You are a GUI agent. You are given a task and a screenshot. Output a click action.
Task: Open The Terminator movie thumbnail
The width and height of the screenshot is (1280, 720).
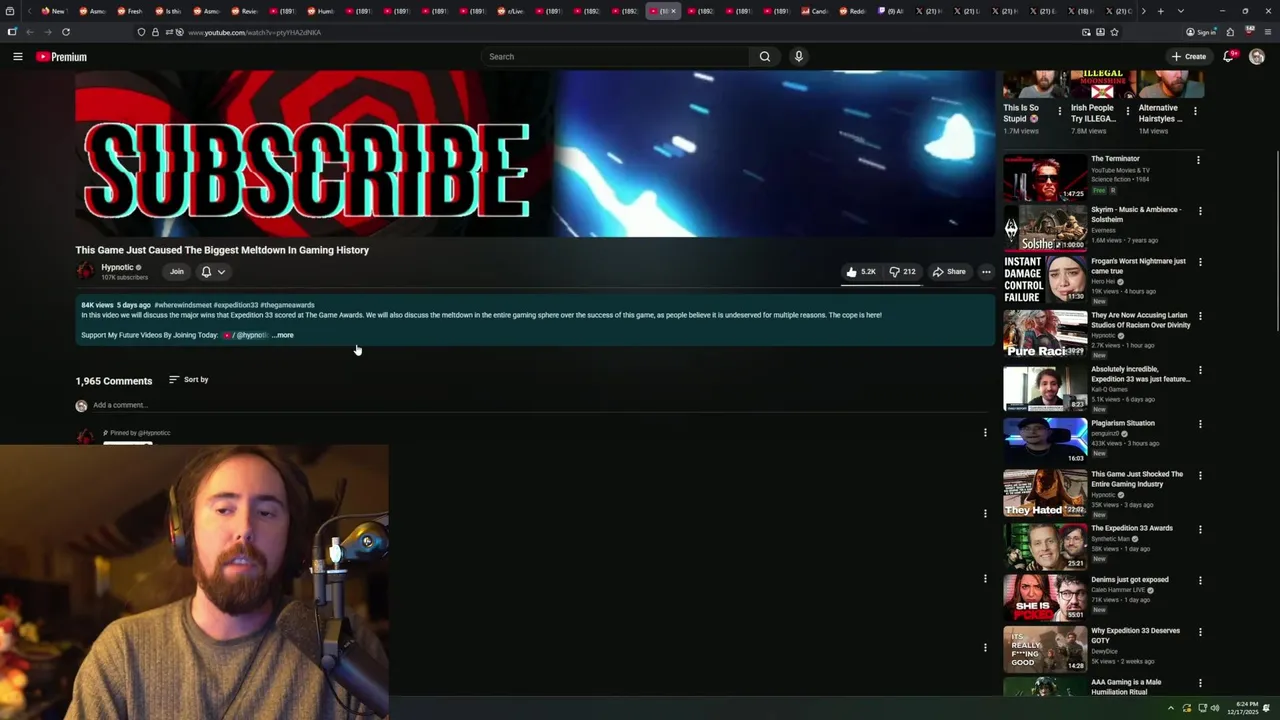tap(1045, 177)
